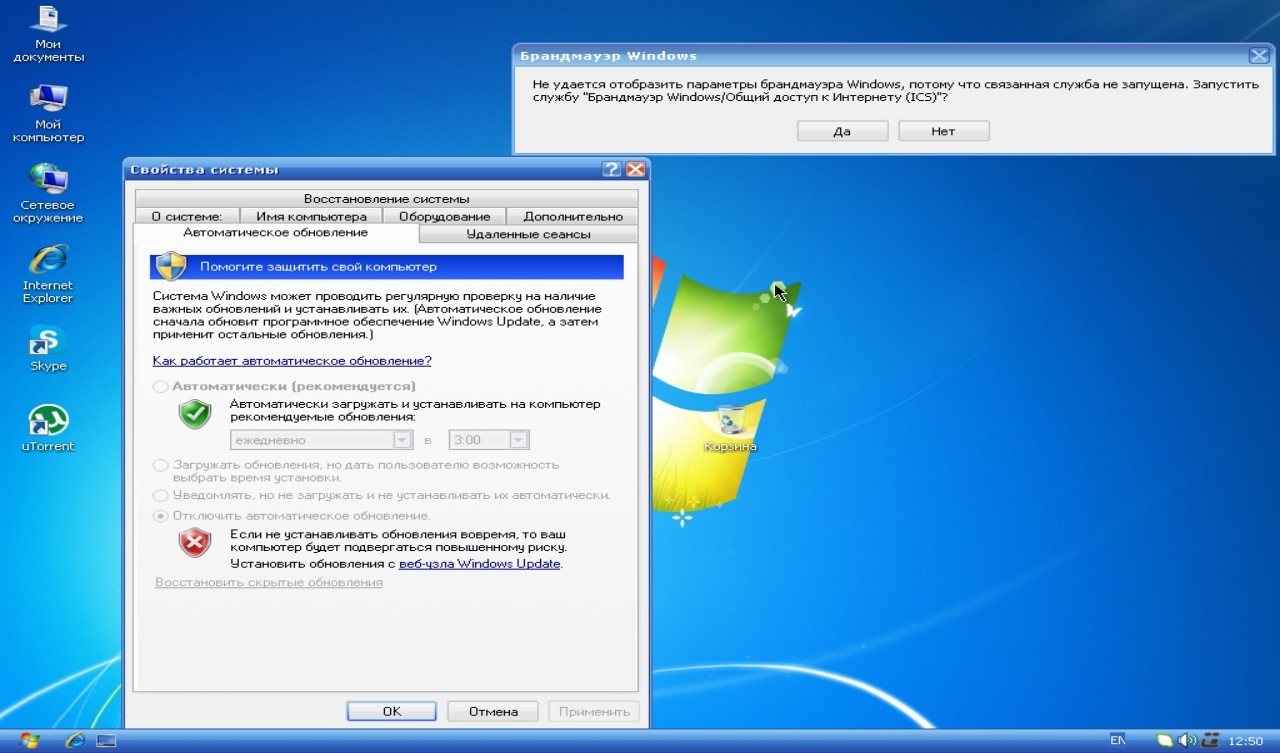The height and width of the screenshot is (753, 1280).
Task: Click the Start button on the taskbar
Action: click(x=29, y=741)
